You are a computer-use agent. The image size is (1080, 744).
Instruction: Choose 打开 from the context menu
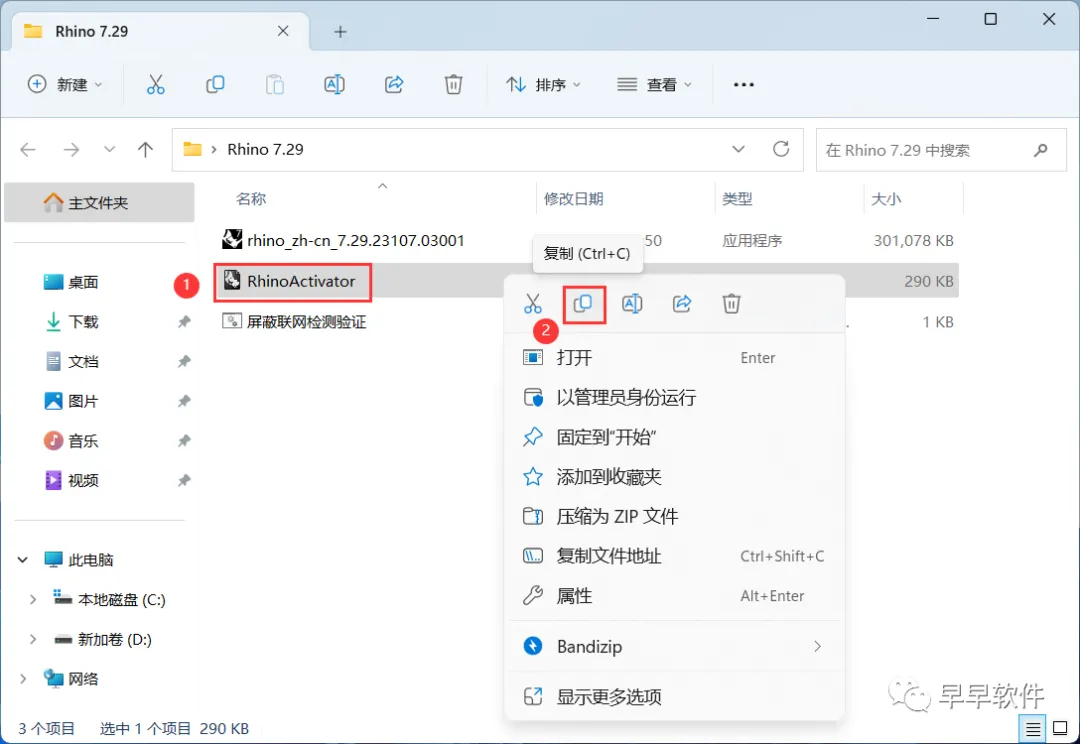tap(674, 358)
